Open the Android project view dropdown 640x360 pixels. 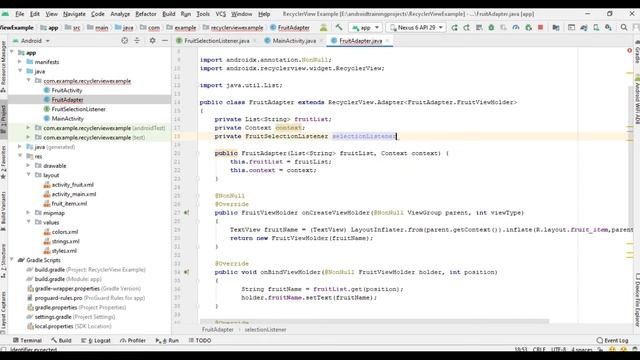(x=31, y=40)
